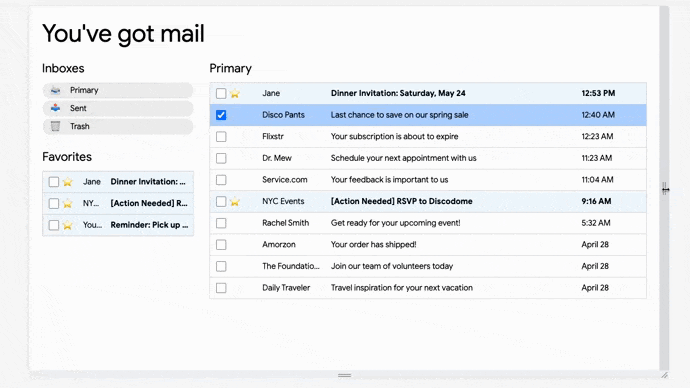Select sender Daily Traveler in Primary list

pos(286,288)
